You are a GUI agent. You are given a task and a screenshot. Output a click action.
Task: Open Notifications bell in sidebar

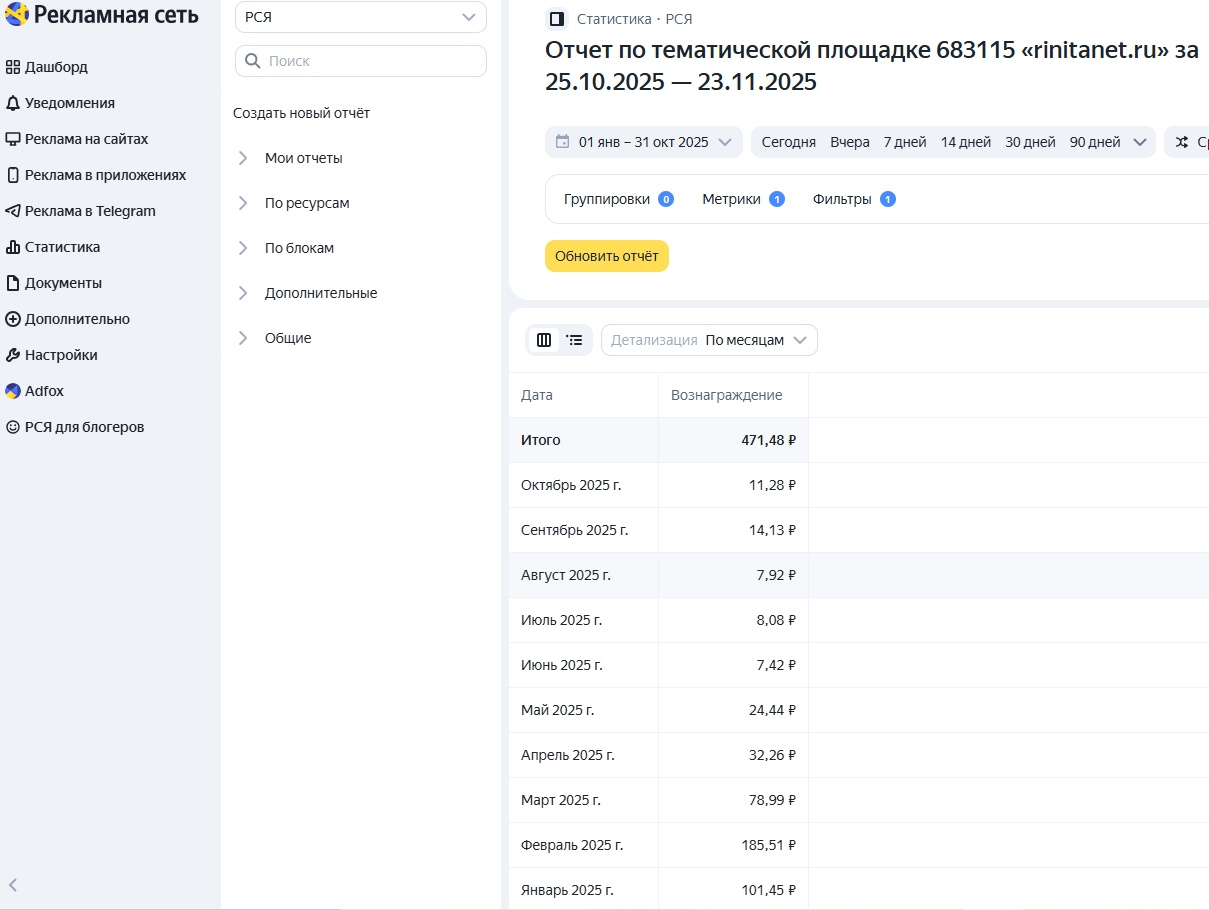pyautogui.click(x=13, y=103)
